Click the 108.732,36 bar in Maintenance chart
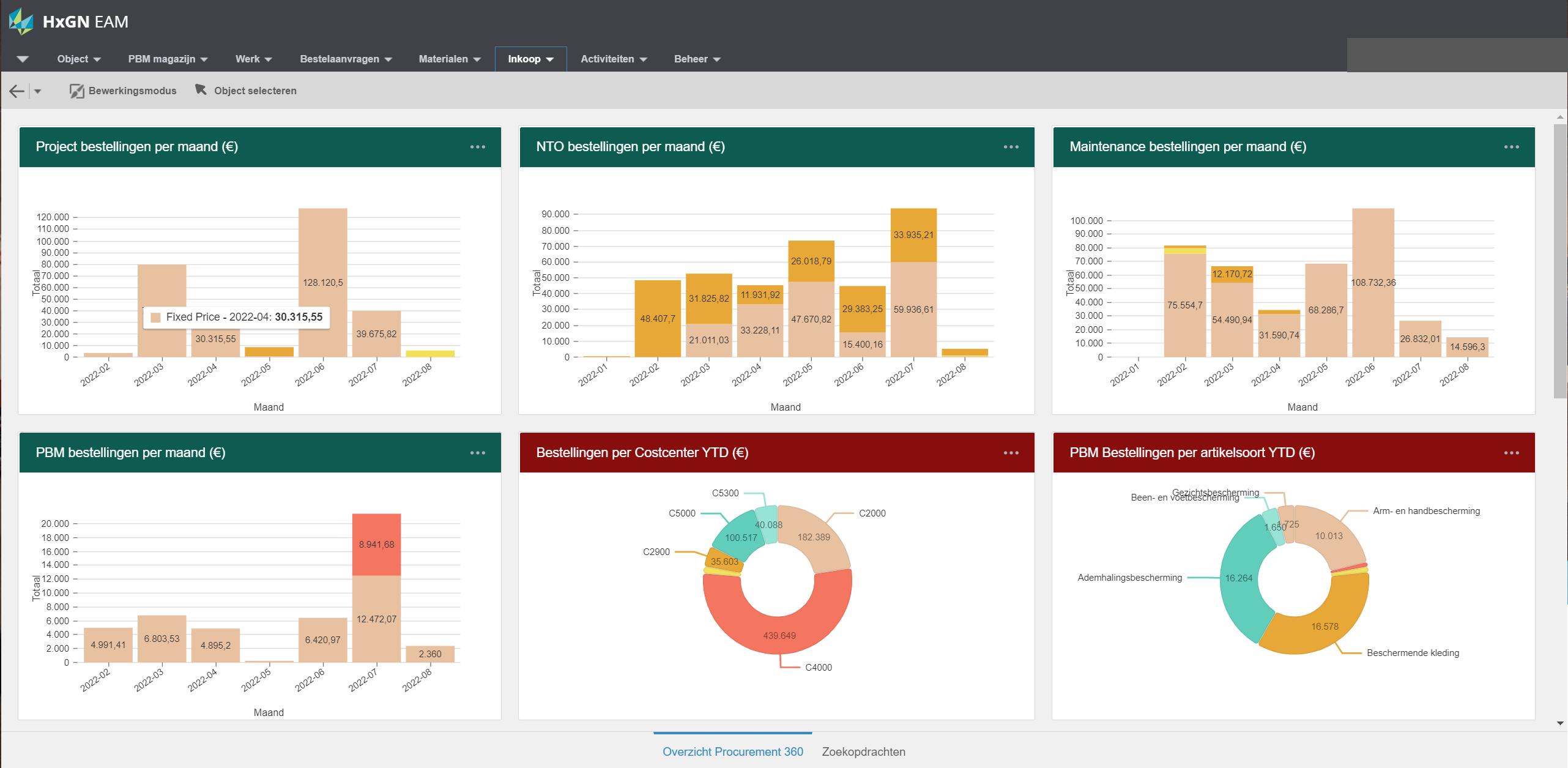Viewport: 1568px width, 768px height. tap(1373, 283)
